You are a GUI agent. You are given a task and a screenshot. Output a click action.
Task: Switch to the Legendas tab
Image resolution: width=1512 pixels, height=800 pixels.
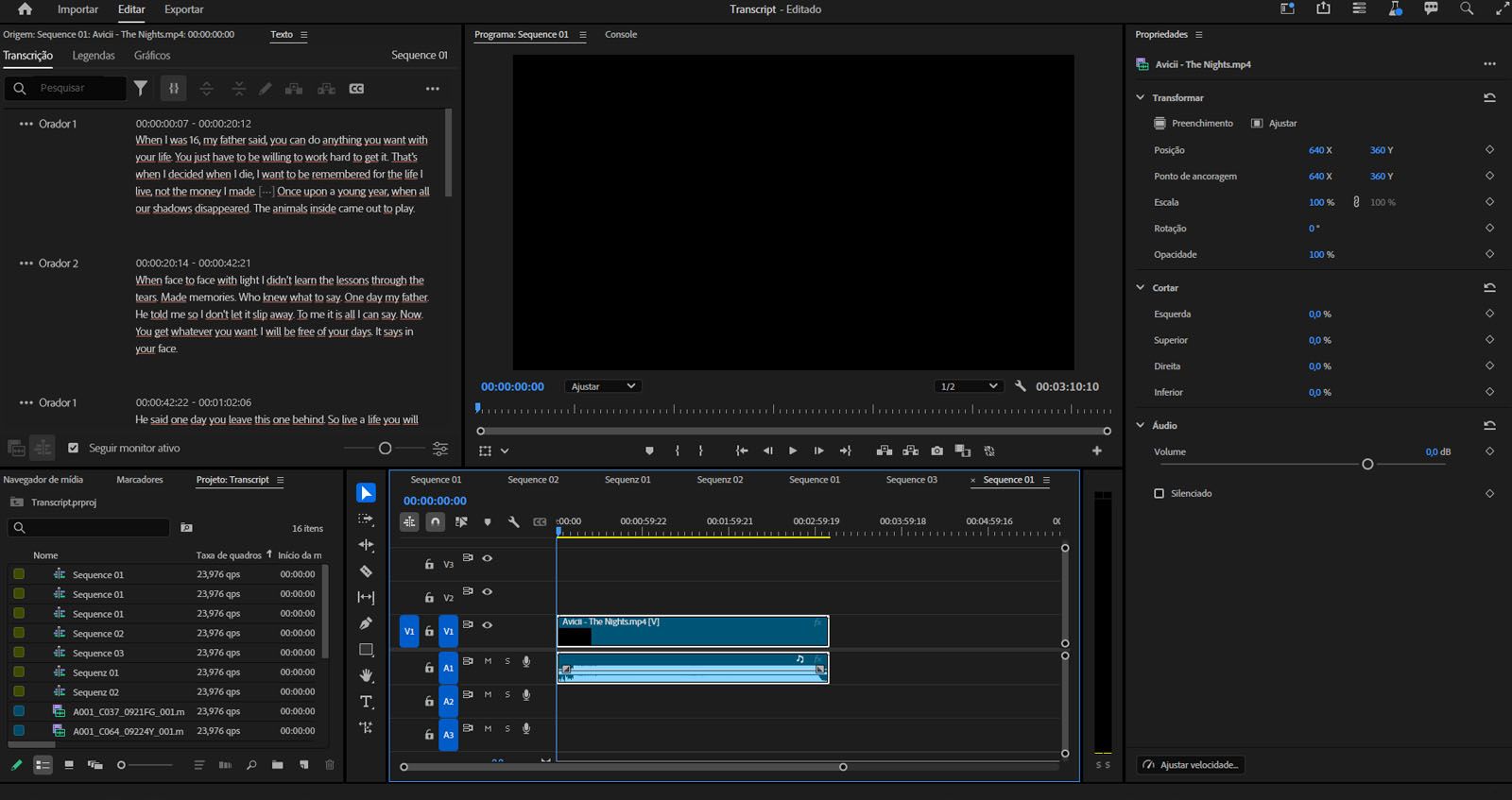click(x=94, y=56)
